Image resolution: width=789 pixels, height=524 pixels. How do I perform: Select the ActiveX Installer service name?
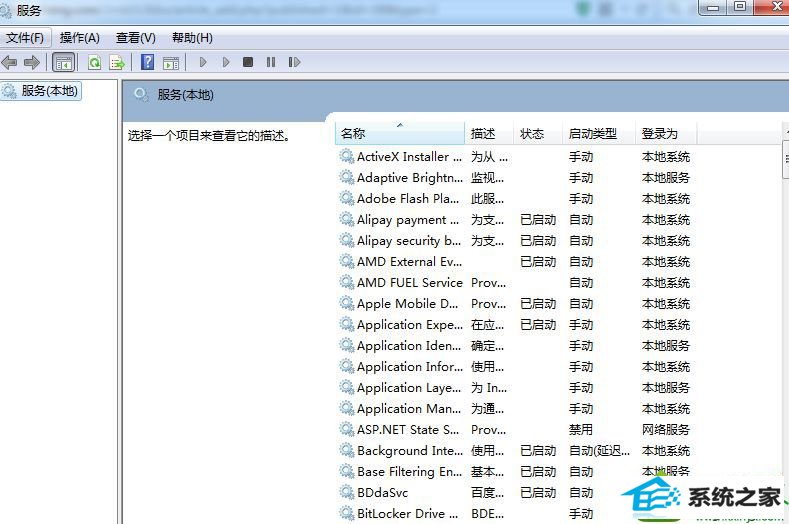click(x=409, y=157)
